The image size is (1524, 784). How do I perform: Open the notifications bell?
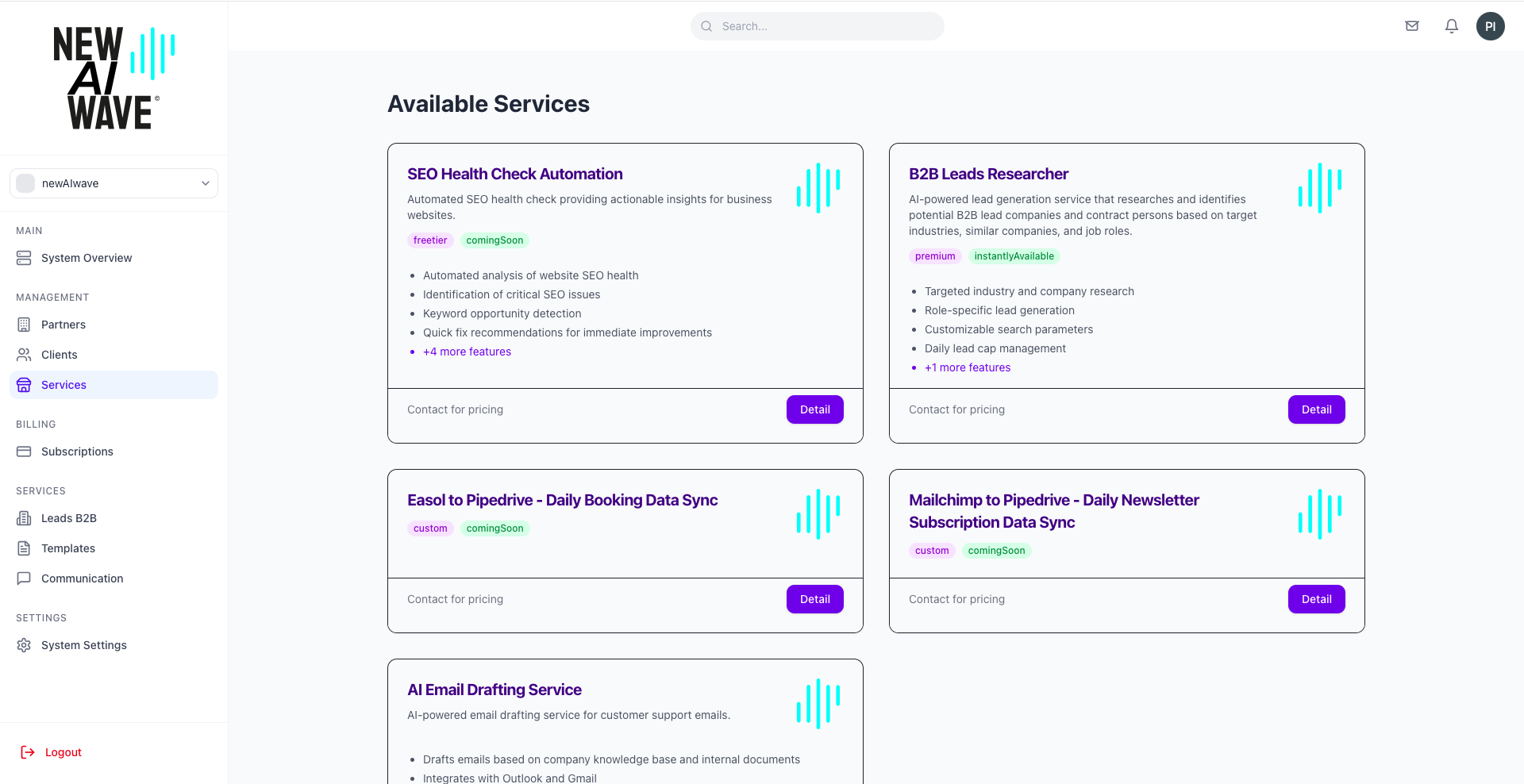point(1452,26)
